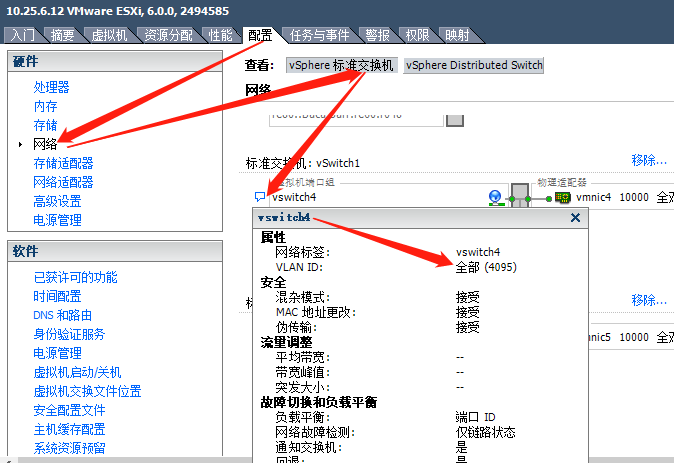The width and height of the screenshot is (674, 463).
Task: Open 系统资源预留 settings
Action: (x=69, y=448)
